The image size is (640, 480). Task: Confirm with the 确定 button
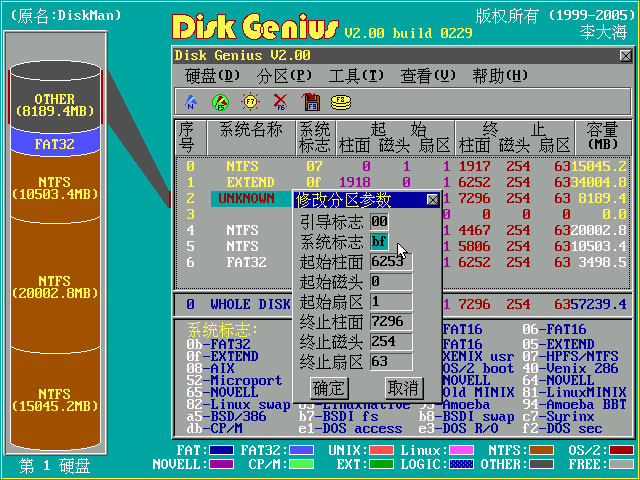coord(329,388)
